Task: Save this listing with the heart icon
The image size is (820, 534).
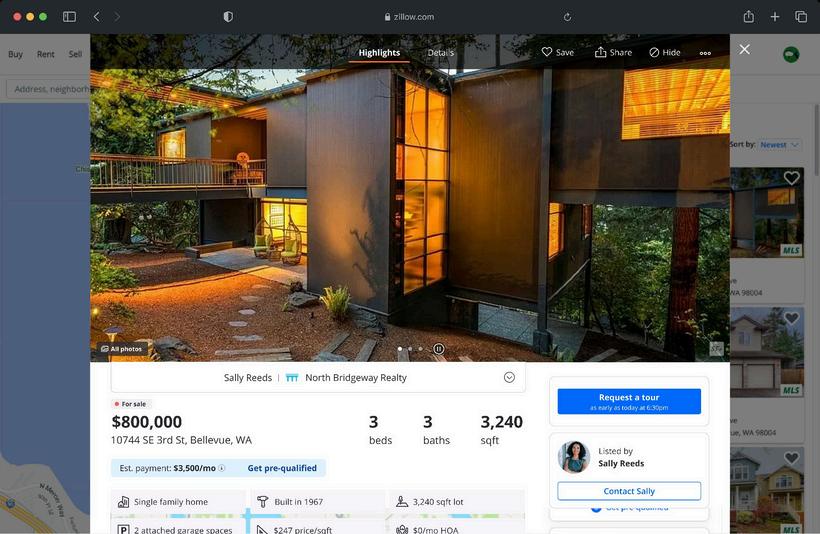Action: coord(557,52)
